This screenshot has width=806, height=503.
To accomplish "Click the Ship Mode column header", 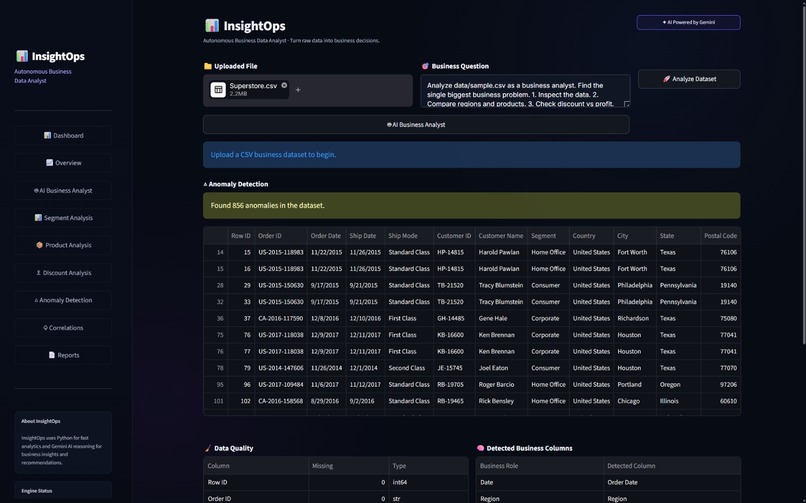I will tap(409, 236).
